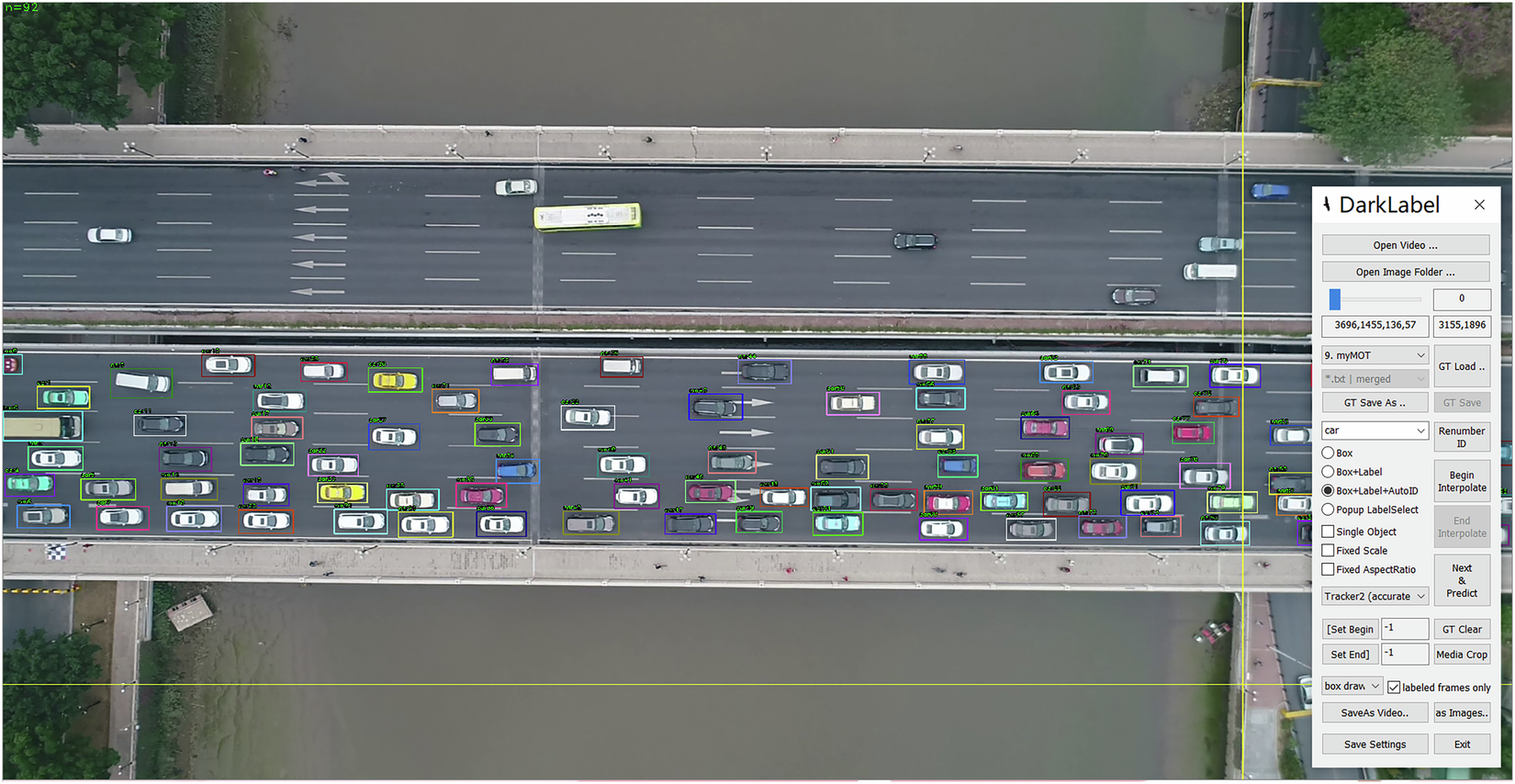Click the frame number field showing 0
Image resolution: width=1515 pixels, height=784 pixels.
pos(1462,298)
